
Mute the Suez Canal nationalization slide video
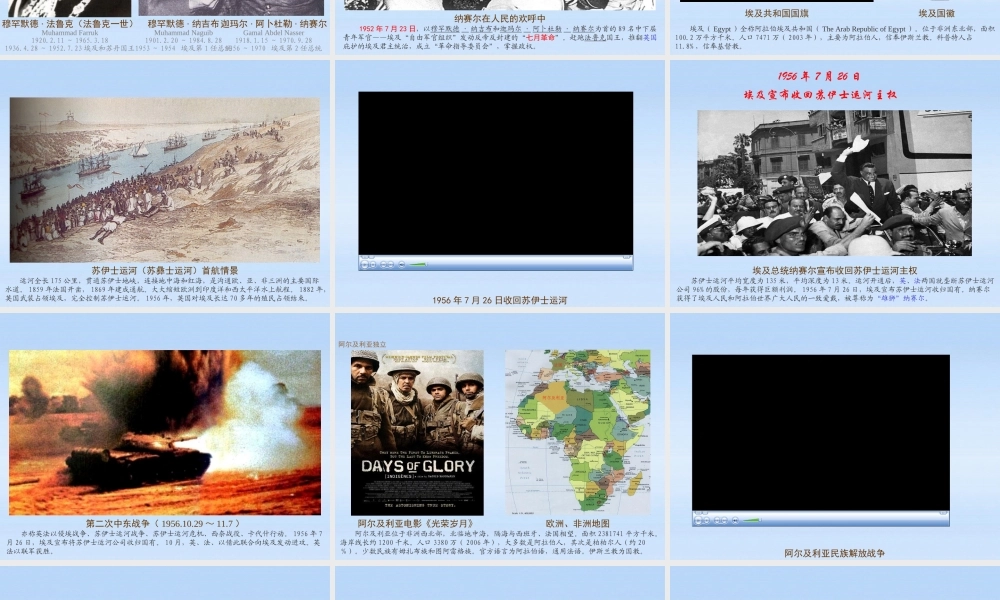[x=402, y=265]
